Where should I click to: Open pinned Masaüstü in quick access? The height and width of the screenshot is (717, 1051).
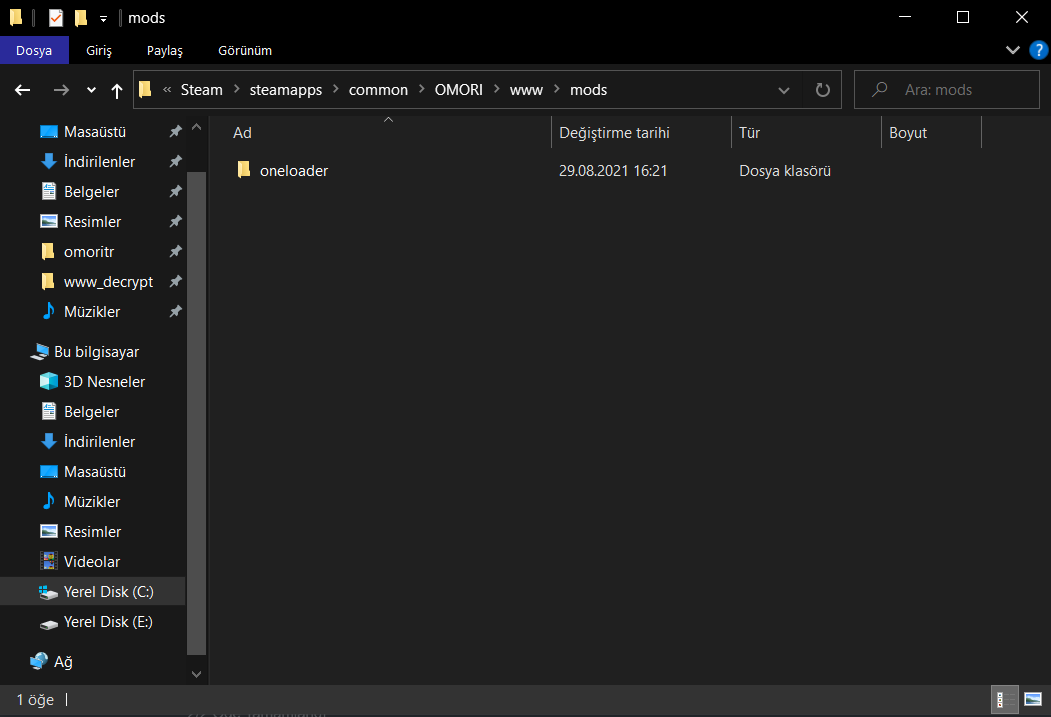(95, 132)
